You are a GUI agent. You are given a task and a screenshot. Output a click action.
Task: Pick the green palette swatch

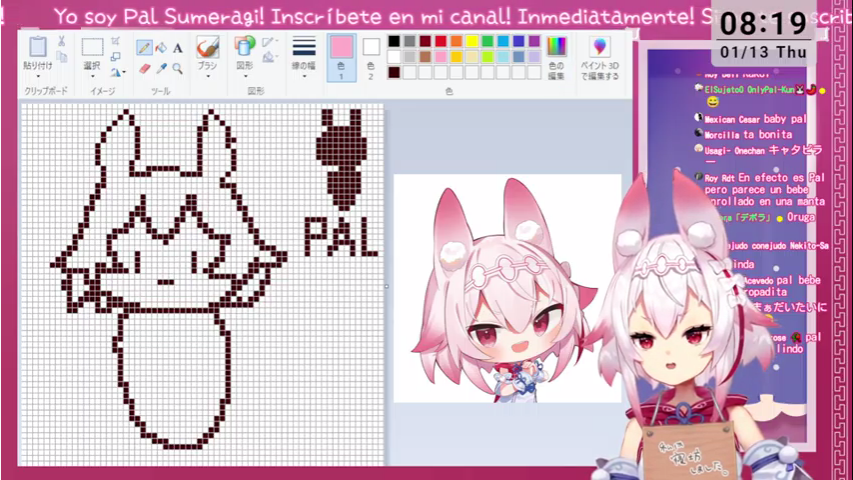487,41
